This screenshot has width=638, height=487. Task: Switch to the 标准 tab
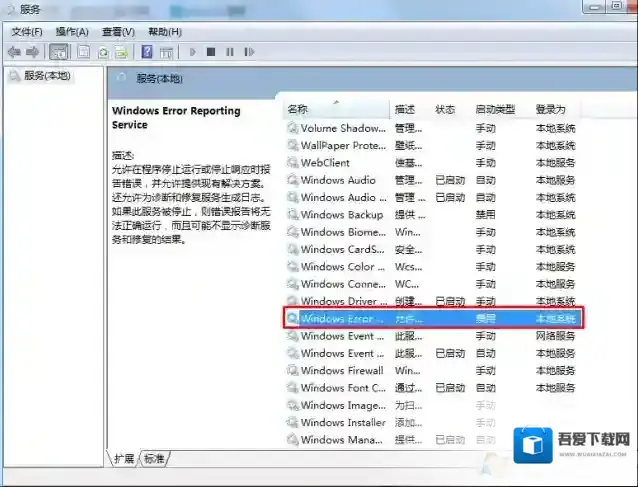tap(154, 459)
